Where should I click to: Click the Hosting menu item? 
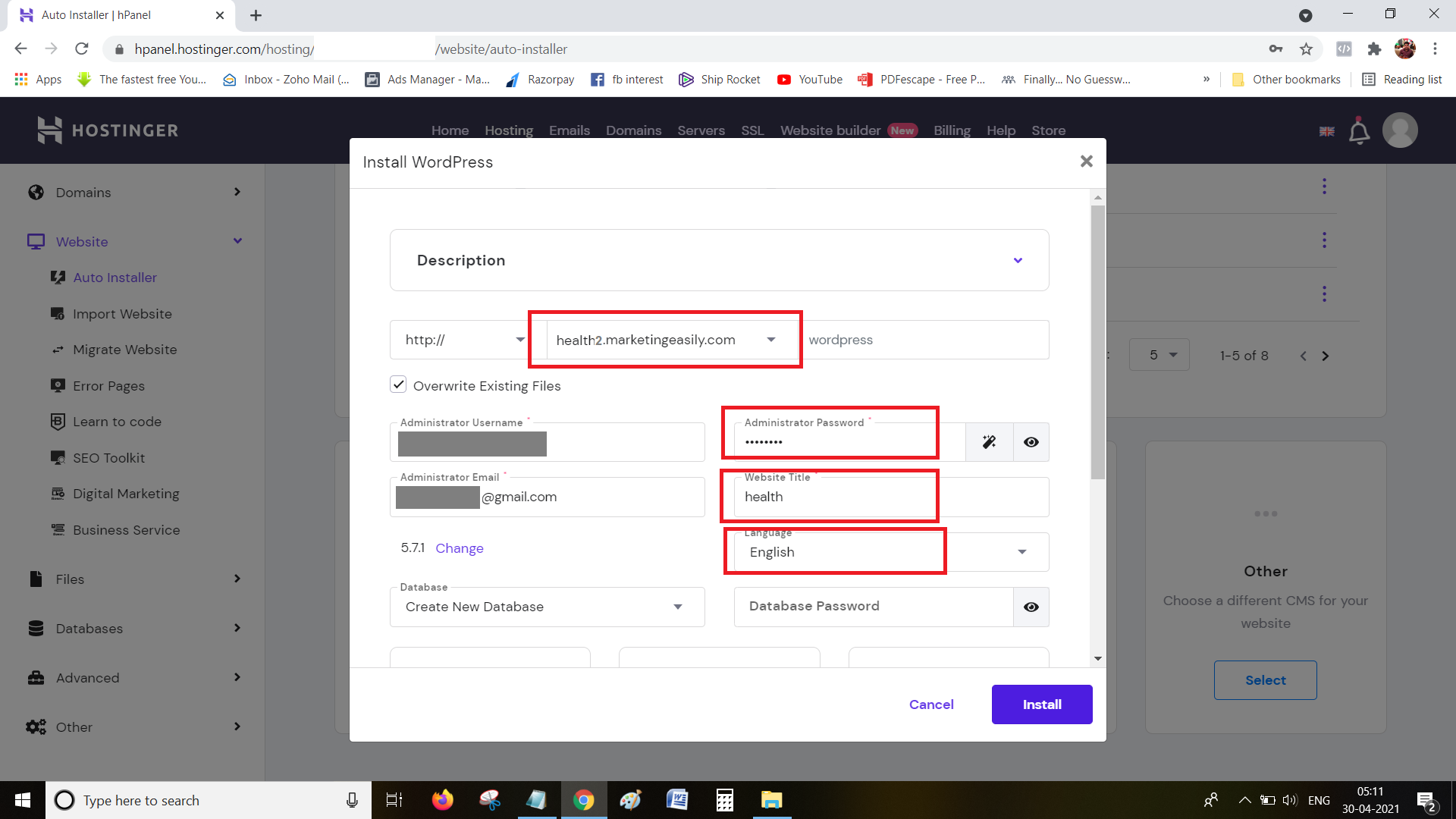coord(508,130)
